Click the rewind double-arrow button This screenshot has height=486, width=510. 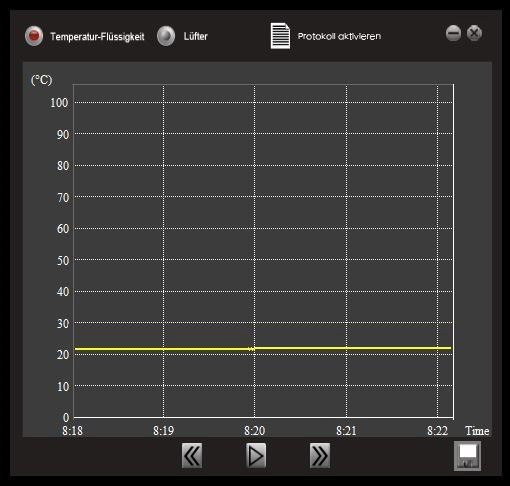tap(192, 455)
